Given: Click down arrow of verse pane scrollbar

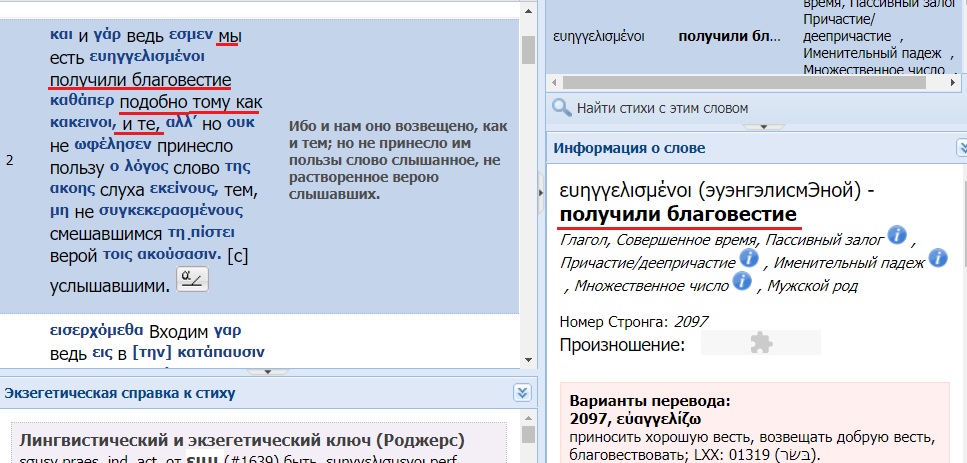Looking at the screenshot, I should tap(527, 360).
